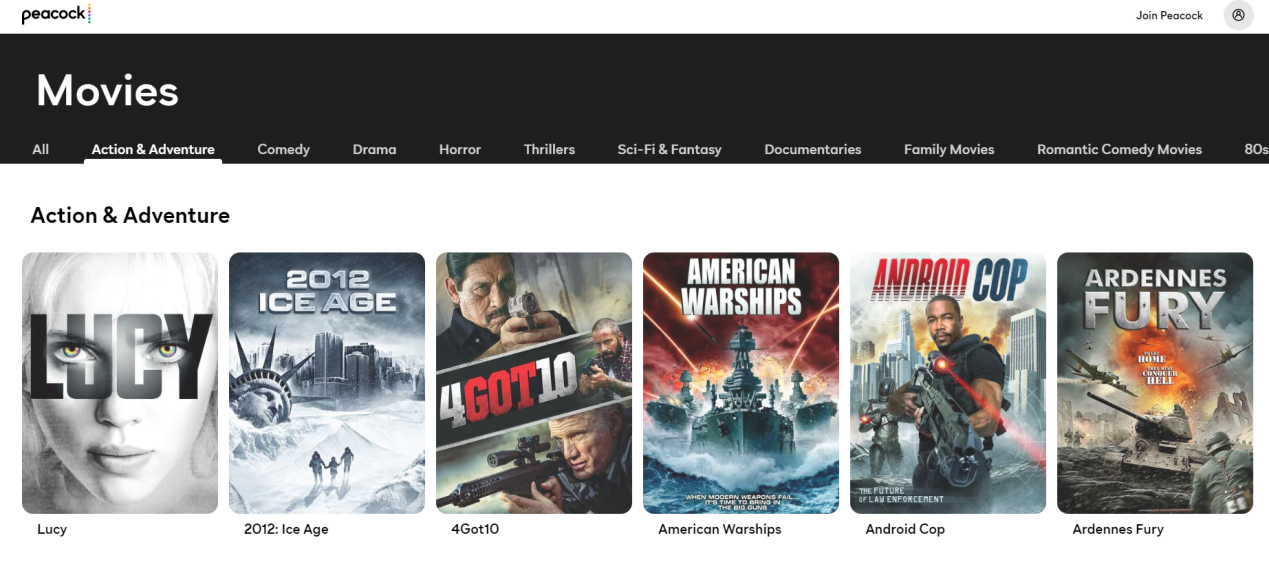Image resolution: width=1269 pixels, height=562 pixels.
Task: Switch to the Drama tab
Action: tap(374, 149)
